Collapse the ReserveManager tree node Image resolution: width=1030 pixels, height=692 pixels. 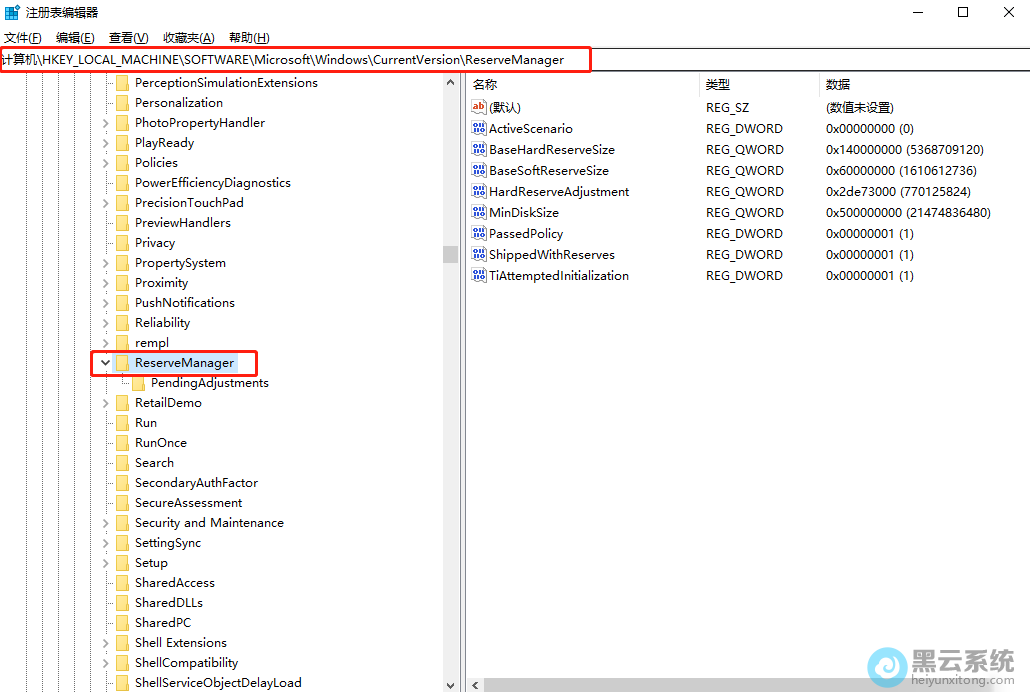coord(105,363)
